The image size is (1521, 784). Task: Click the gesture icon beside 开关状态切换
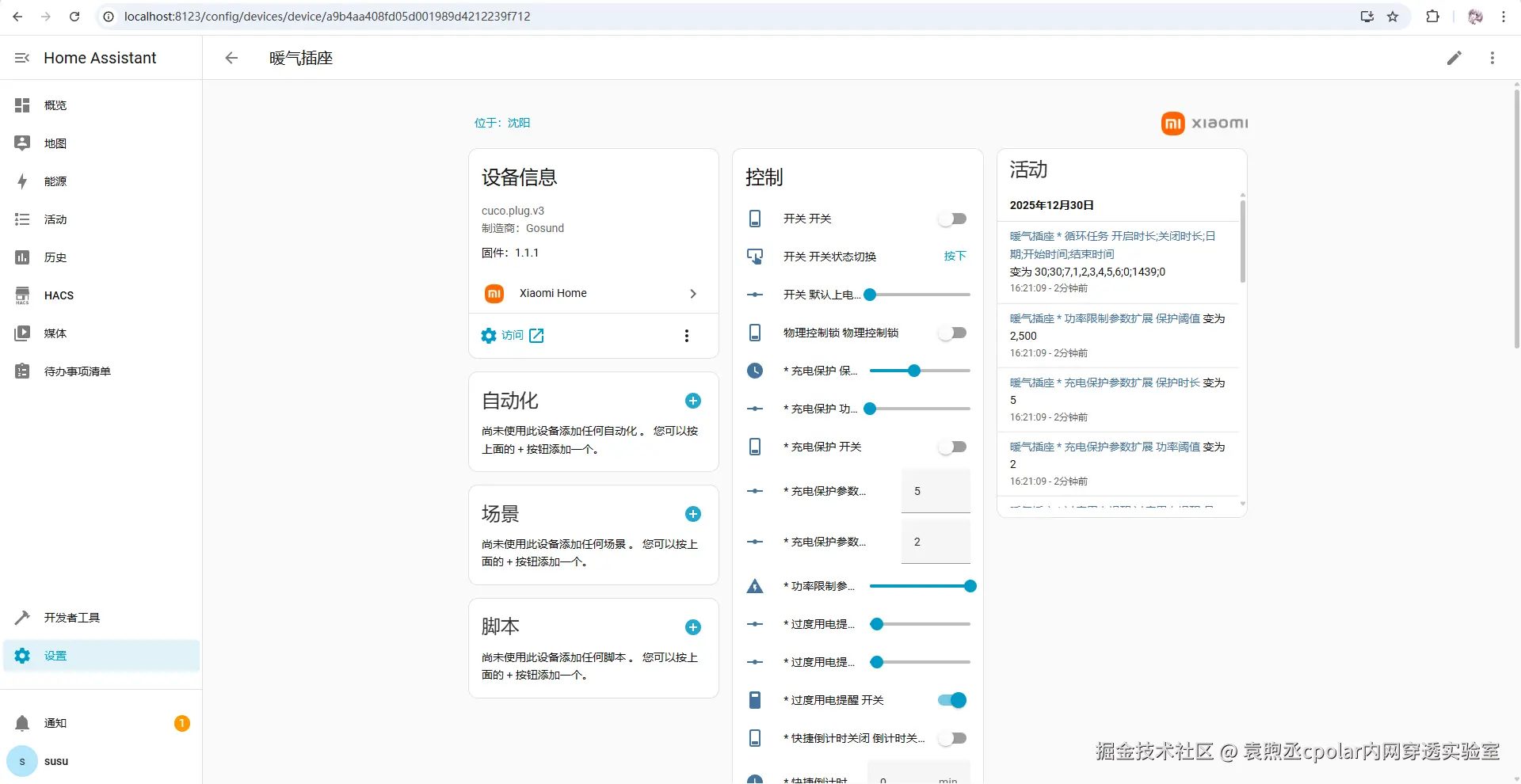pyautogui.click(x=755, y=257)
